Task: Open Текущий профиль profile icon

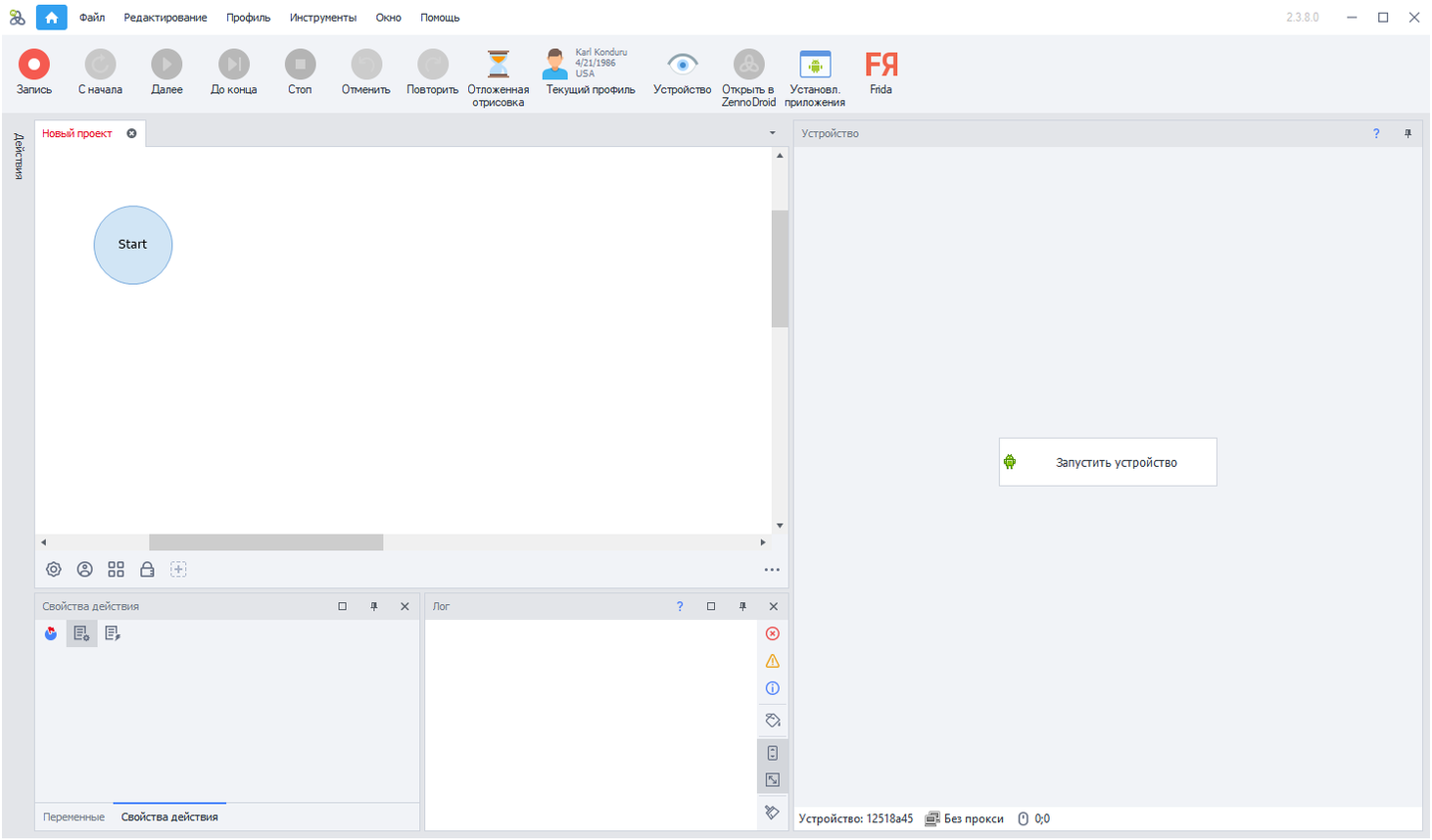Action: pyautogui.click(x=555, y=65)
